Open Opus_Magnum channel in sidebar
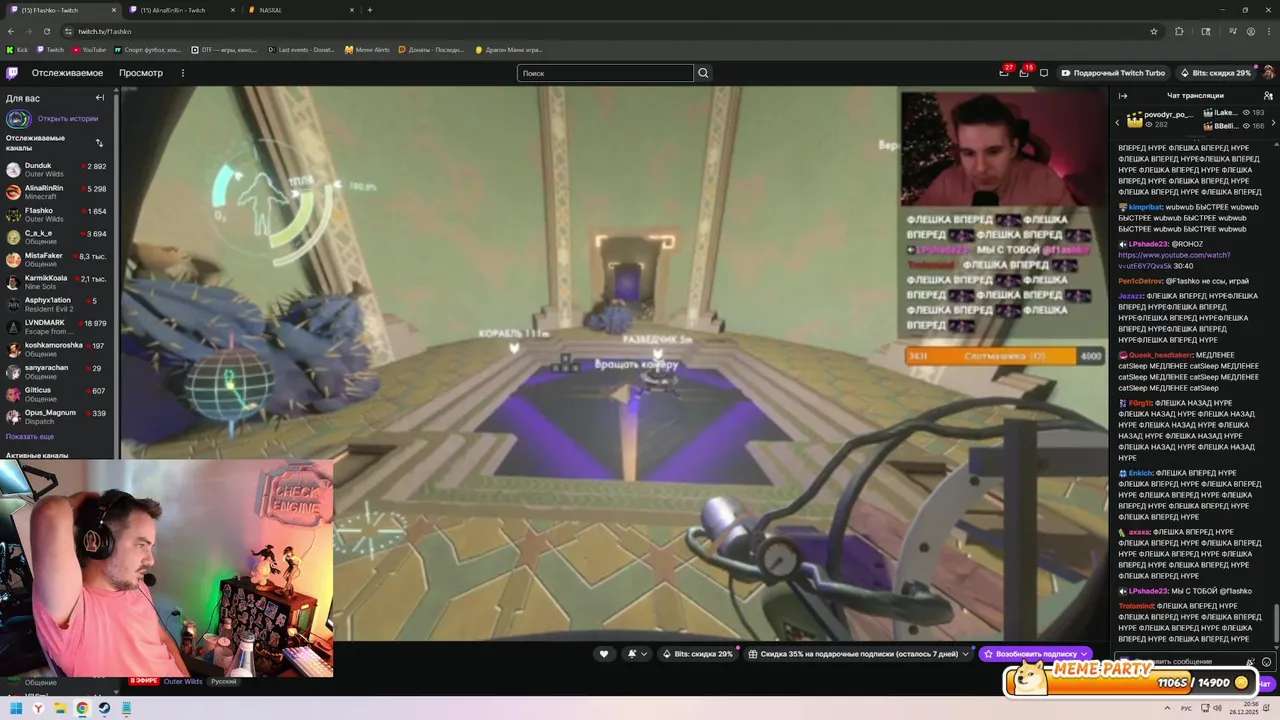This screenshot has height=720, width=1280. tap(58, 416)
